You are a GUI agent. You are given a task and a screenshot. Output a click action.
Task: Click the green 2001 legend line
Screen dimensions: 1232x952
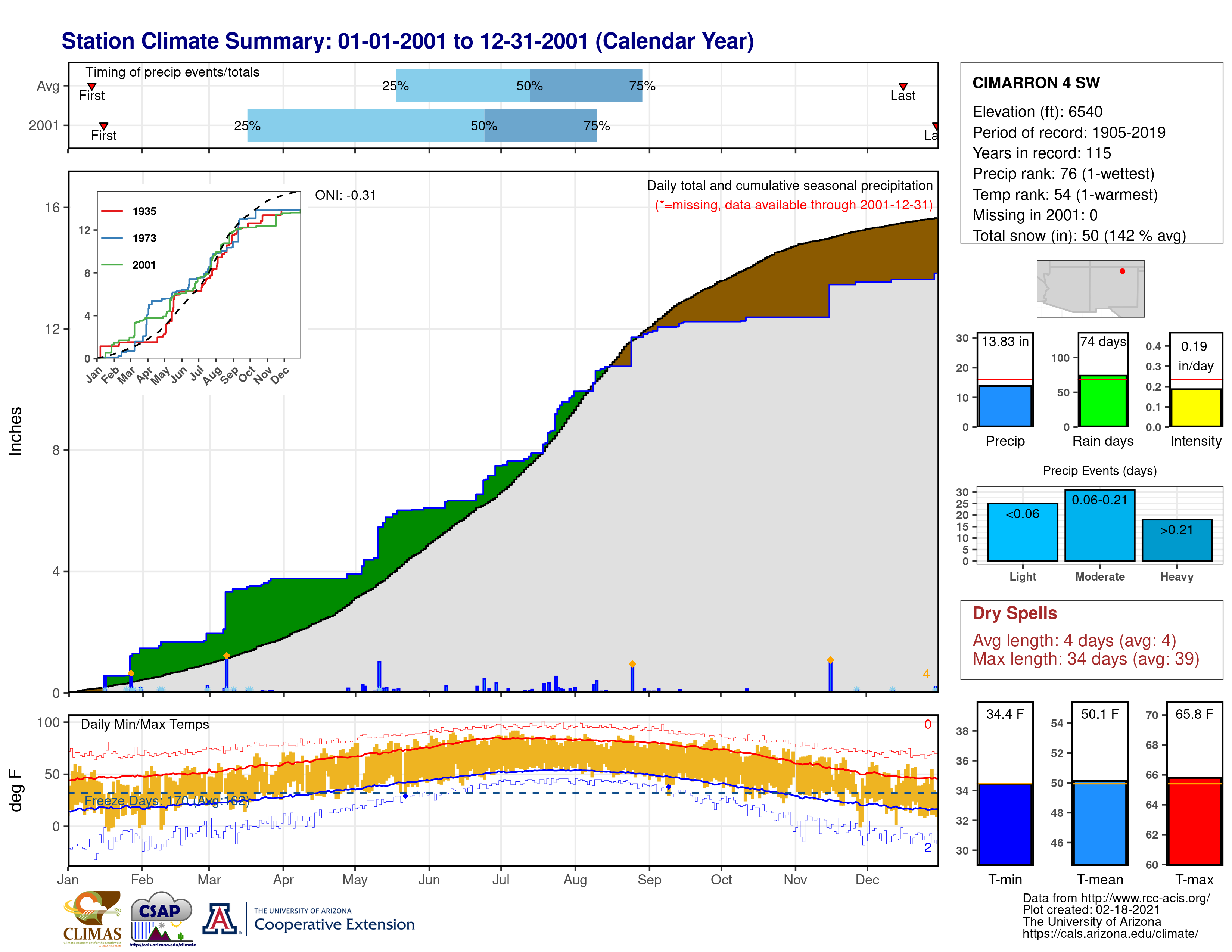coord(112,265)
